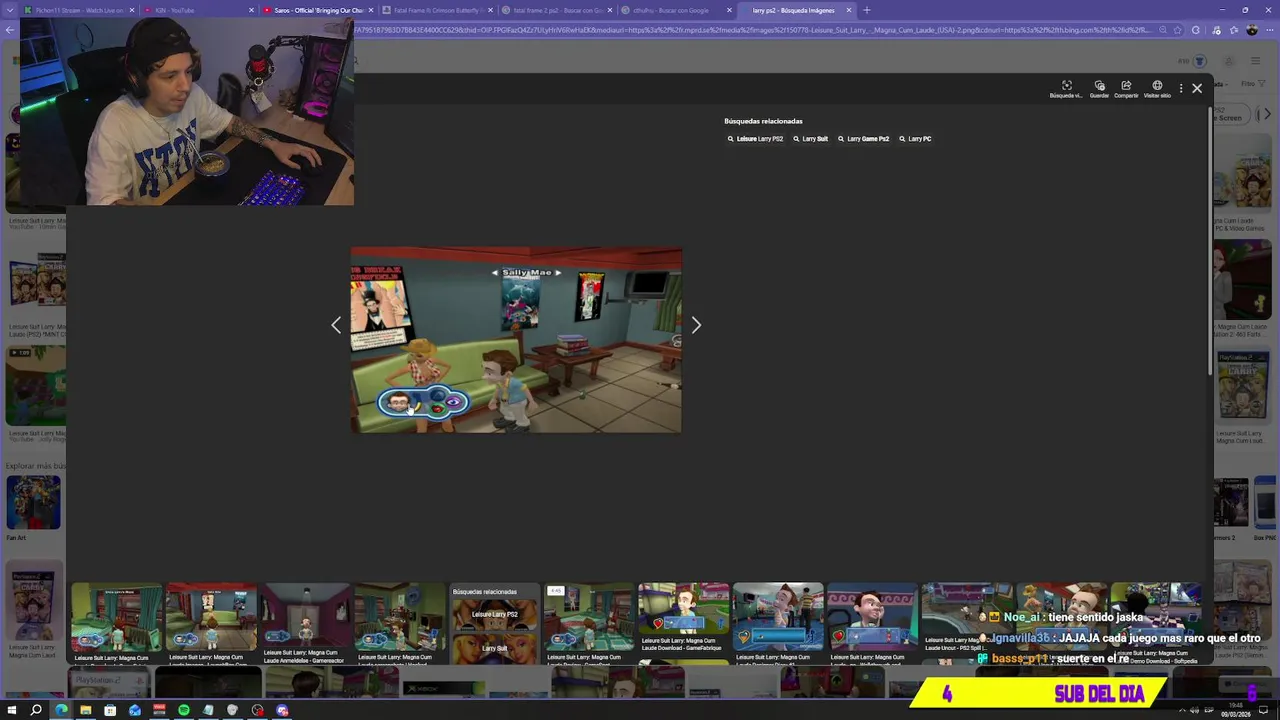This screenshot has height=720, width=1280.
Task: Save the image with Guardar icon
Action: [x=1099, y=89]
